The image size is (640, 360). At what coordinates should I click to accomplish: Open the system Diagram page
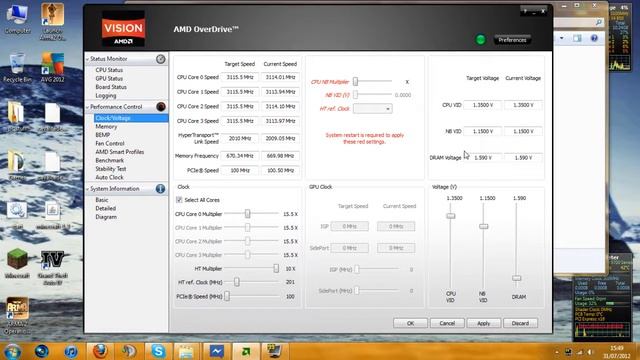coord(106,217)
